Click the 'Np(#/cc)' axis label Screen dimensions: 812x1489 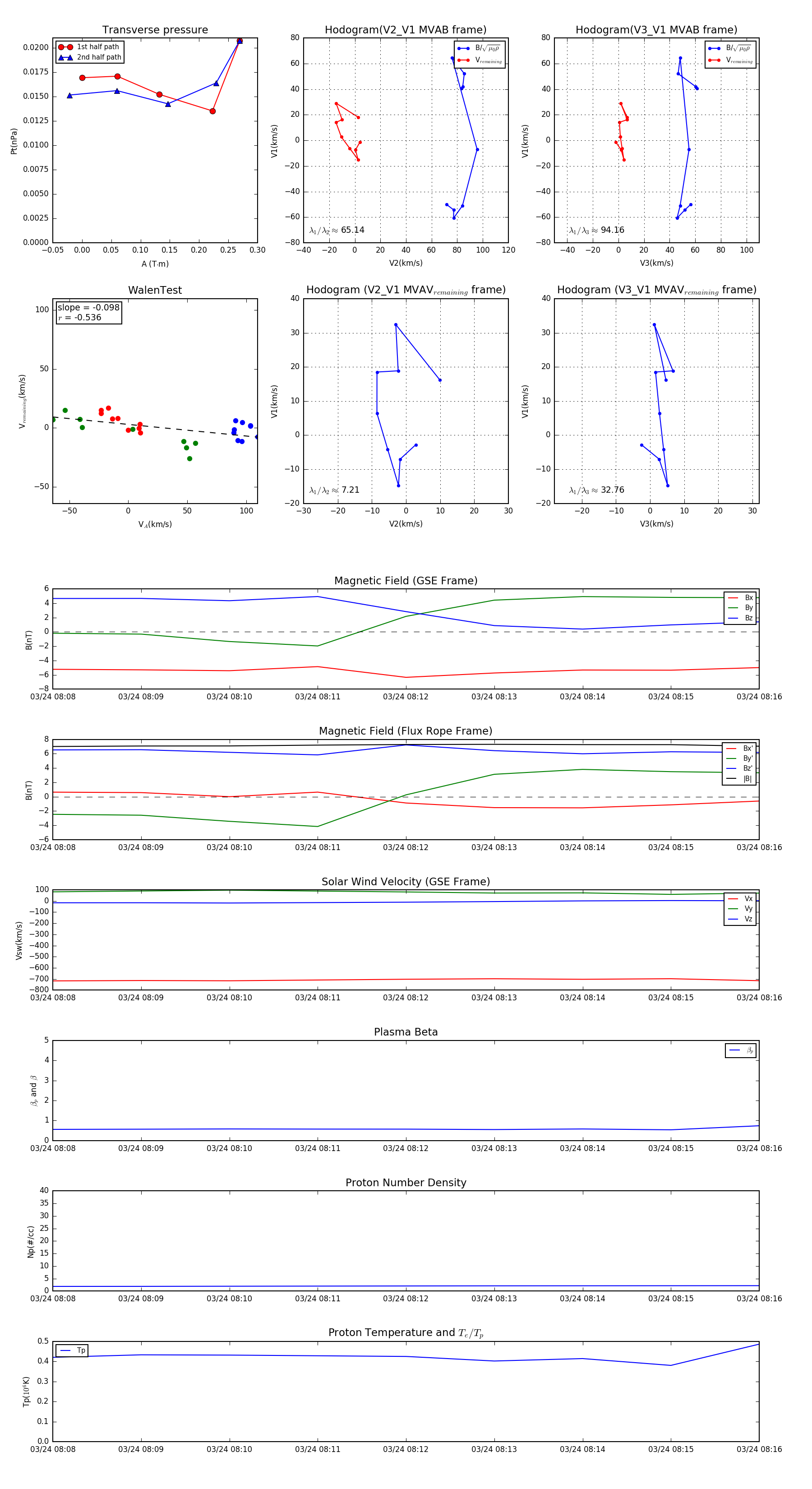(31, 1241)
